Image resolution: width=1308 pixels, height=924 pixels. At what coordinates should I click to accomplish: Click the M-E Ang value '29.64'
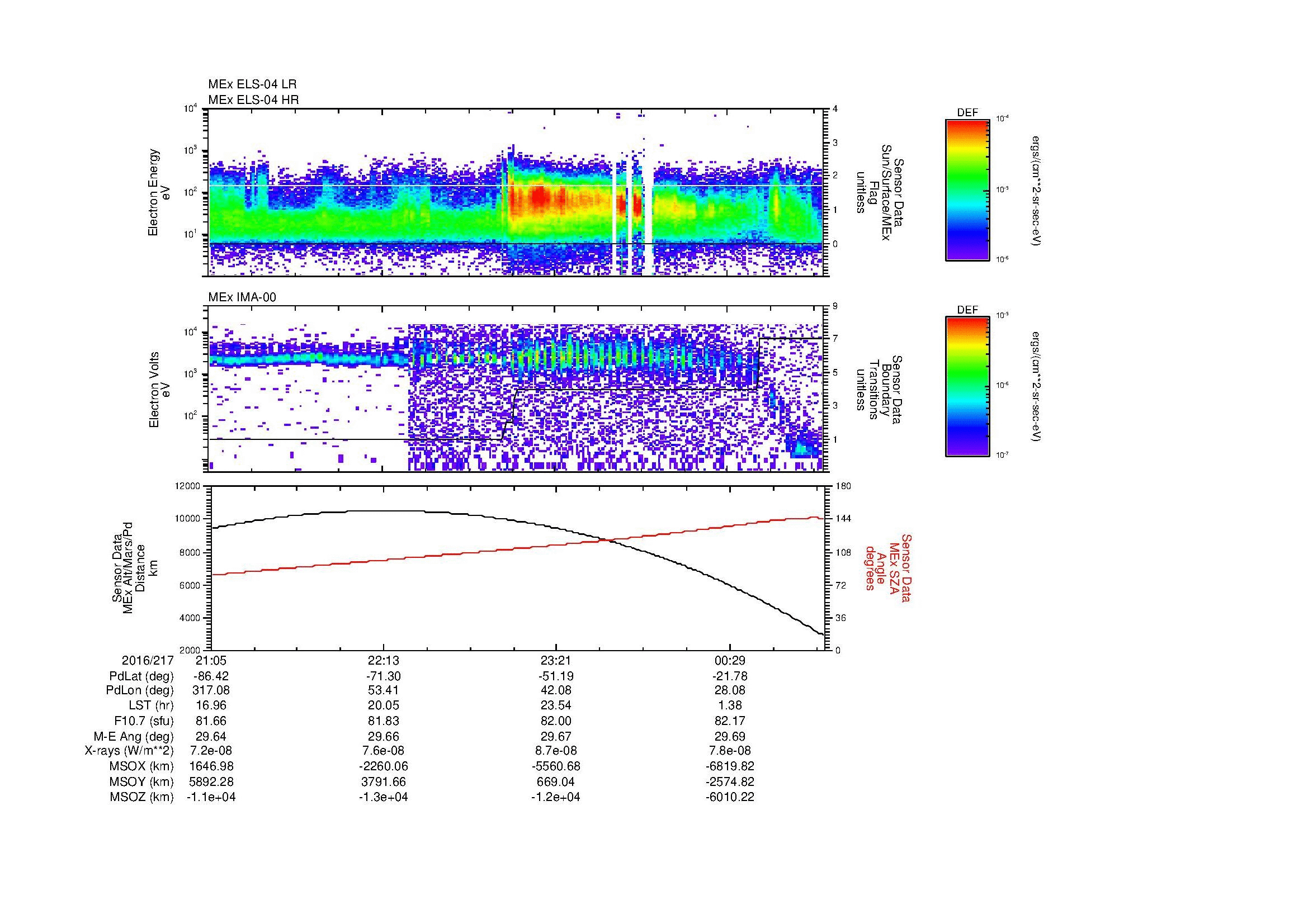click(x=211, y=736)
